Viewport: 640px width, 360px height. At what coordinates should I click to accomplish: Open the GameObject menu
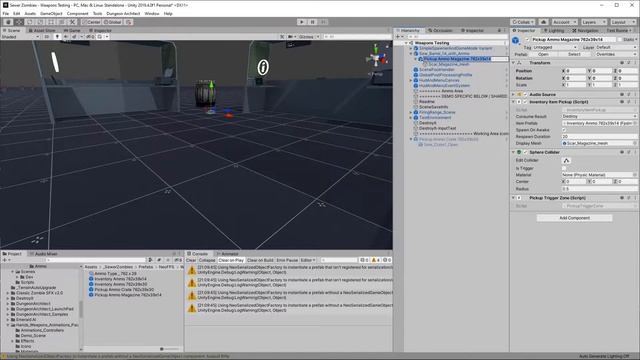click(51, 13)
